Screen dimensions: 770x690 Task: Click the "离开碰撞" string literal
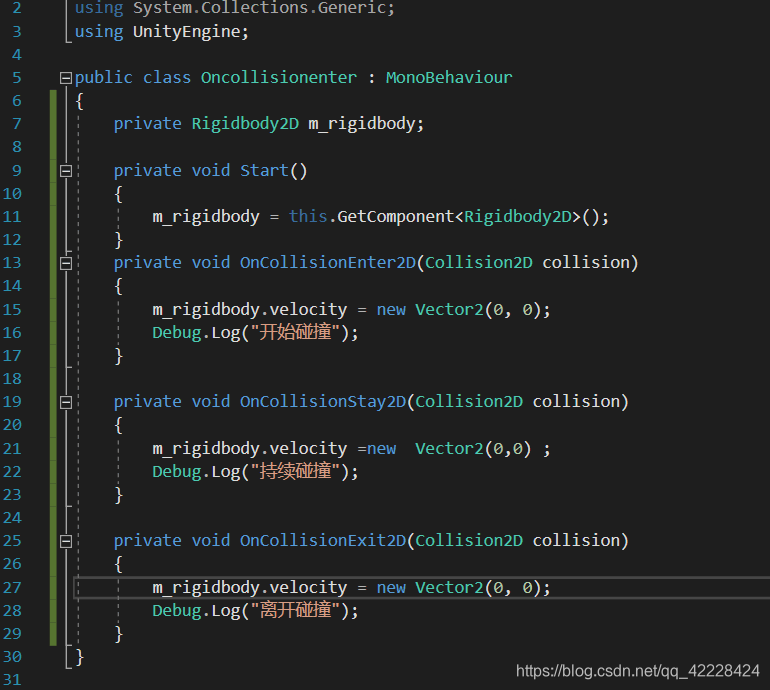coord(296,610)
